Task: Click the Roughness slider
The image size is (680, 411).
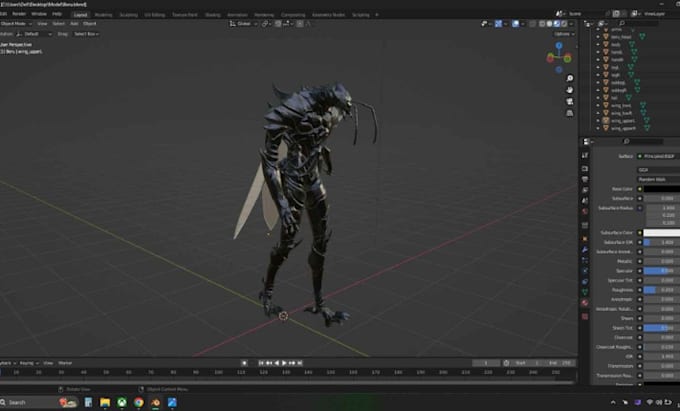Action: [x=662, y=290]
